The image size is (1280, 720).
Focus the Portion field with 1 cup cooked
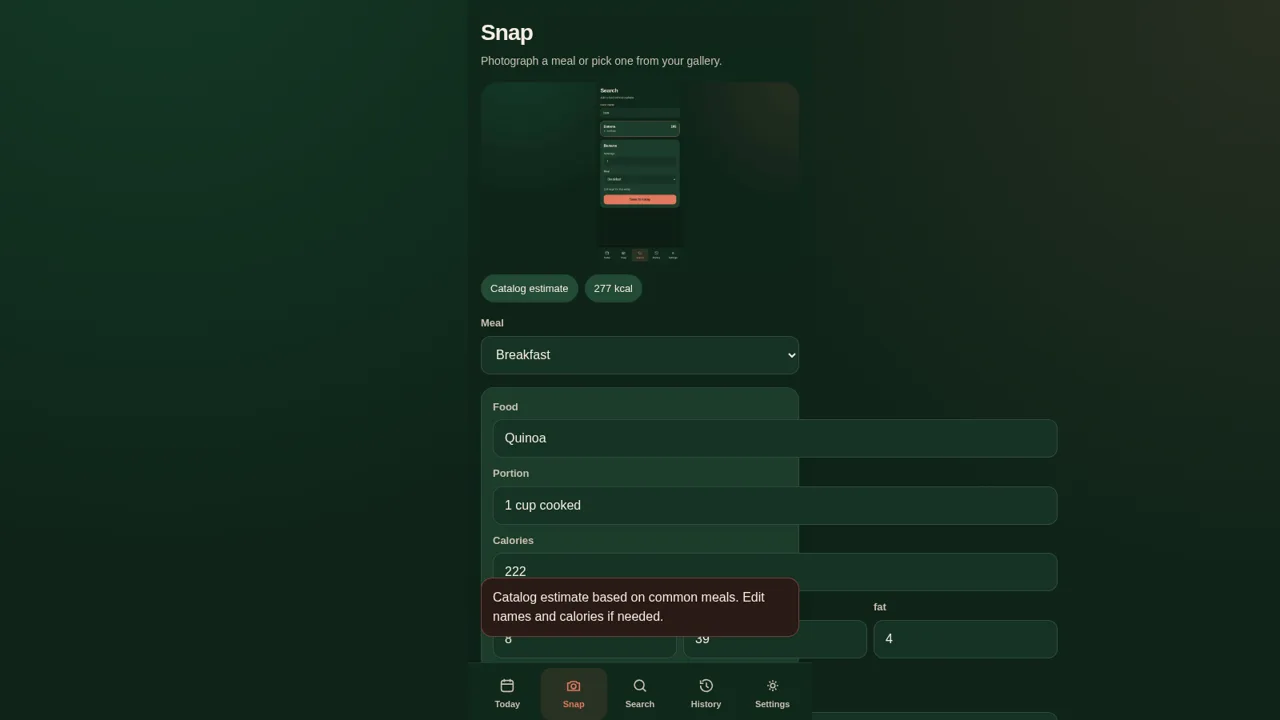775,505
